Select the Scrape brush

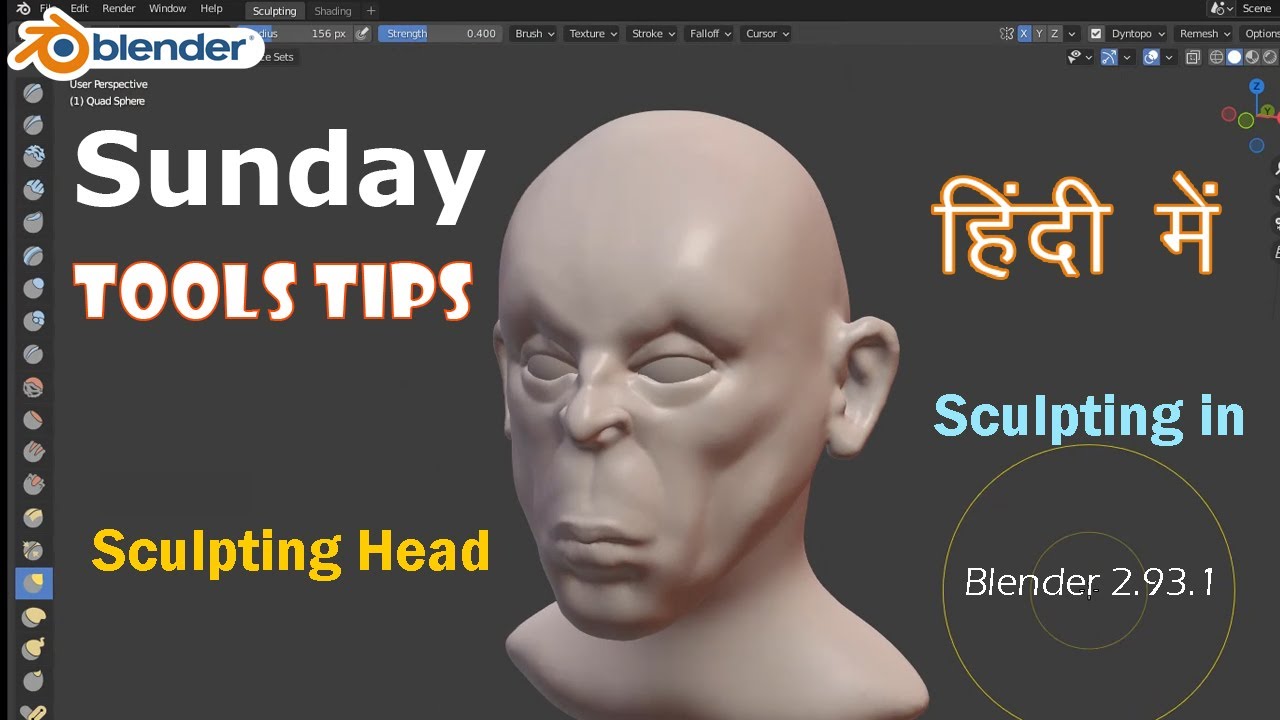34,485
